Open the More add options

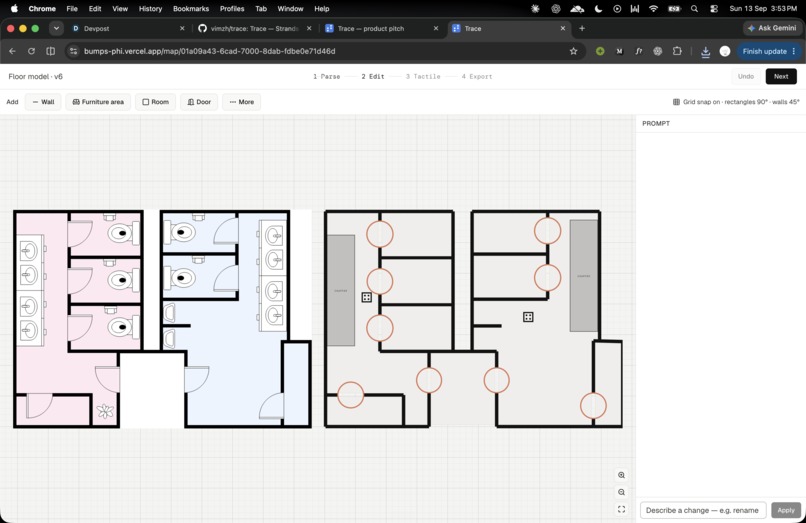click(242, 102)
